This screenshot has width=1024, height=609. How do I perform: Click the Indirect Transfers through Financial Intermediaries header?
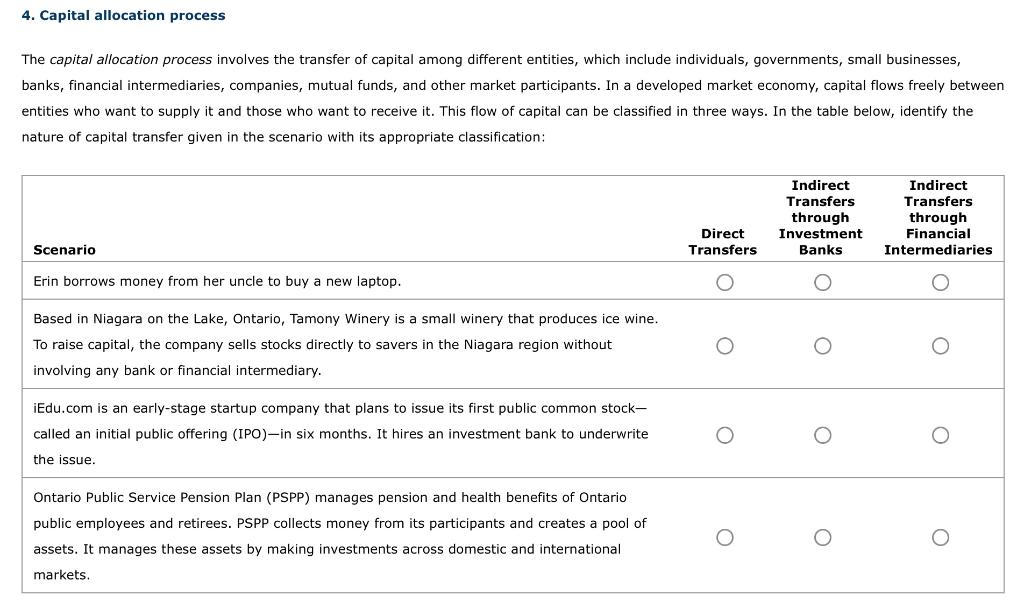point(938,217)
